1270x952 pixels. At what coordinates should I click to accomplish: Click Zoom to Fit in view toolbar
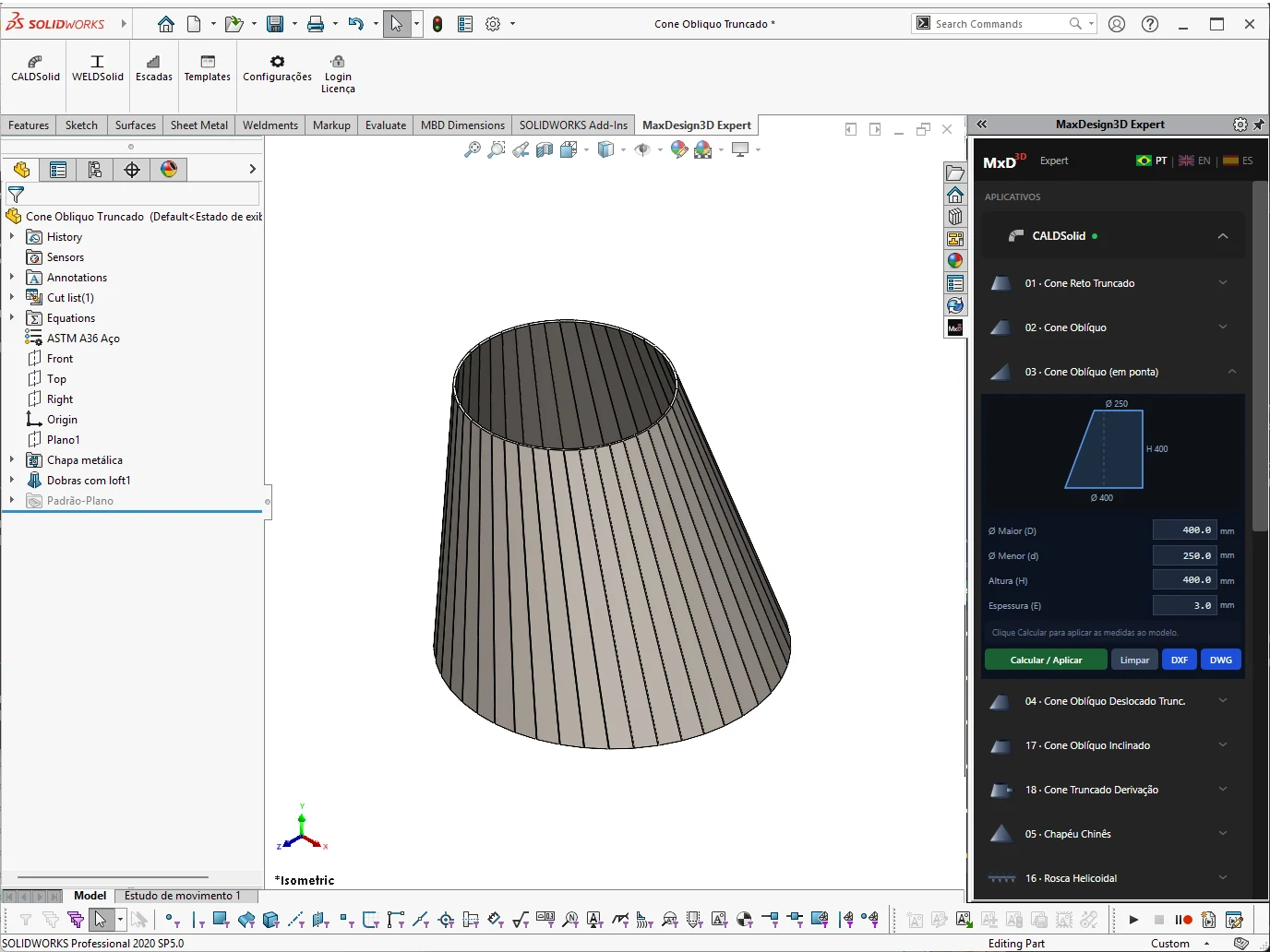pos(473,149)
